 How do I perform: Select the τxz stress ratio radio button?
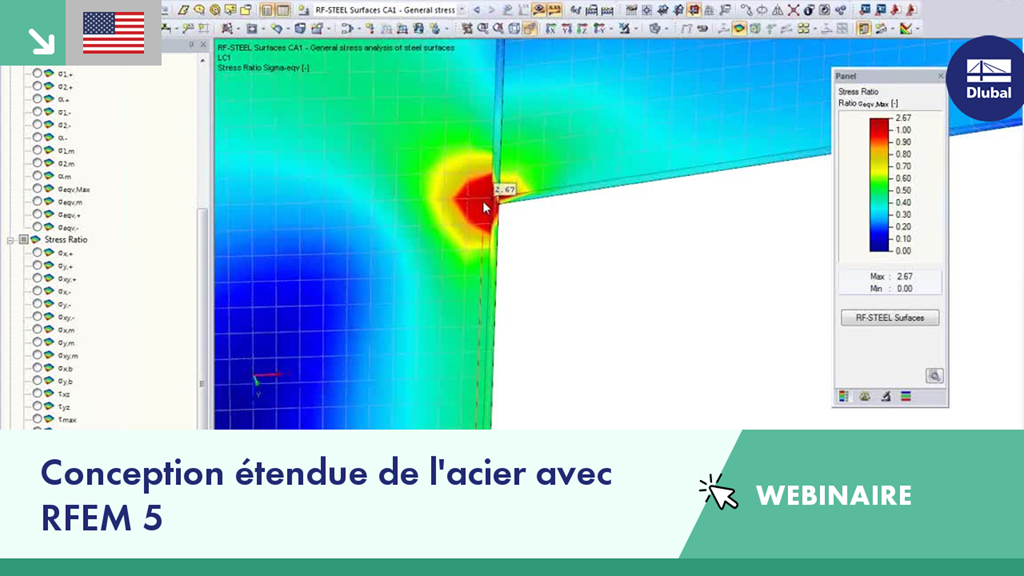37,394
